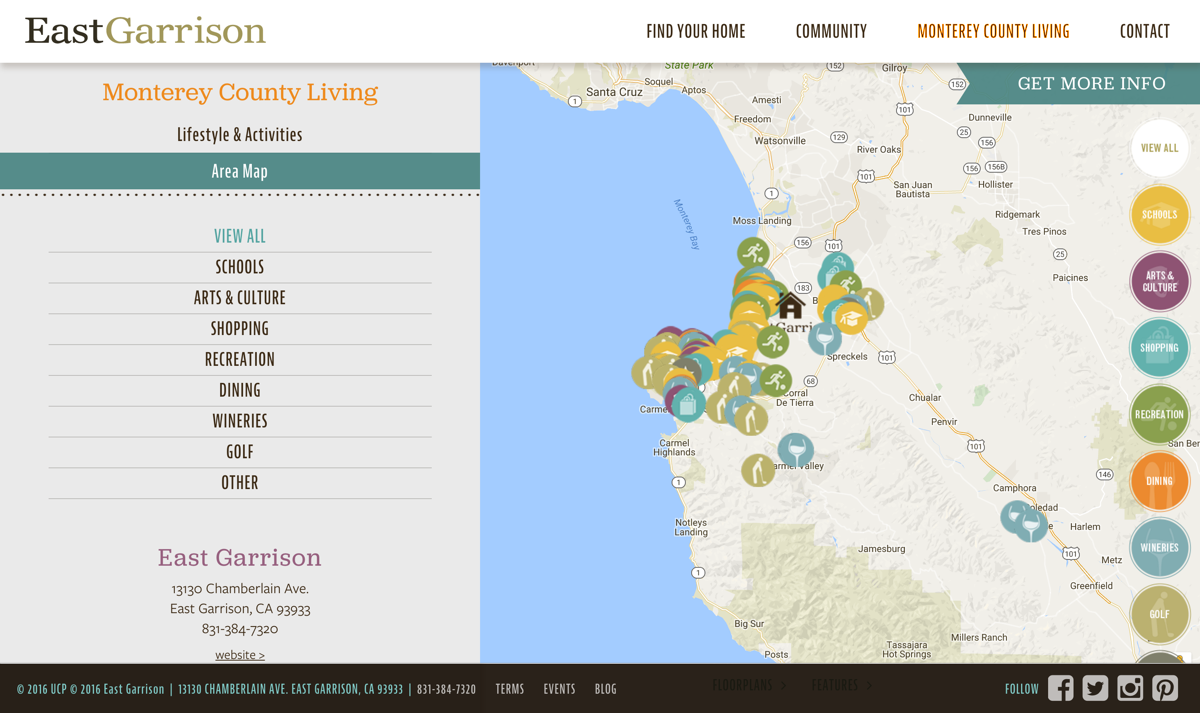Open the Instagram social icon
The height and width of the screenshot is (713, 1200).
pyautogui.click(x=1130, y=688)
